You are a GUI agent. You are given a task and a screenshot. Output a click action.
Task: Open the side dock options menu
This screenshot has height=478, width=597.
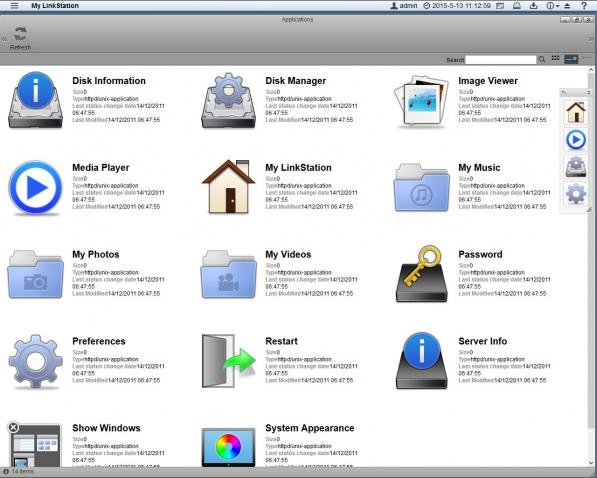click(x=589, y=93)
